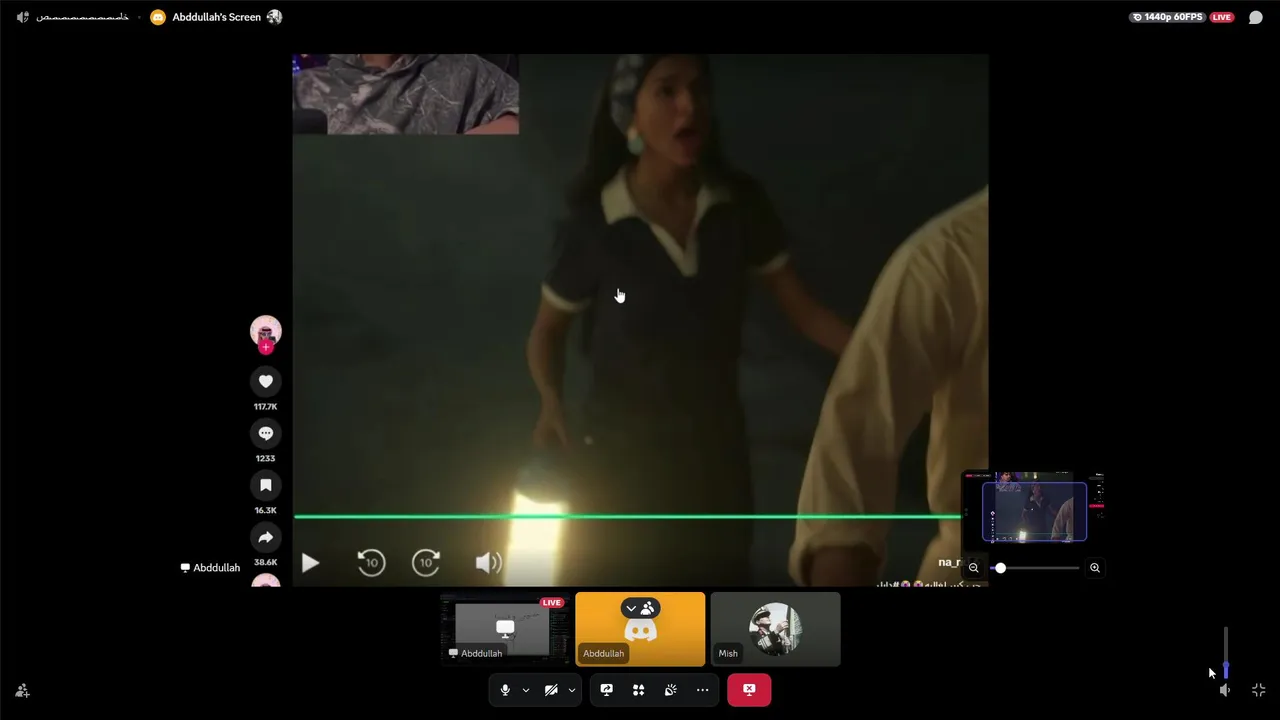
Task: Collapse participants with chevron members pill
Action: (x=640, y=608)
